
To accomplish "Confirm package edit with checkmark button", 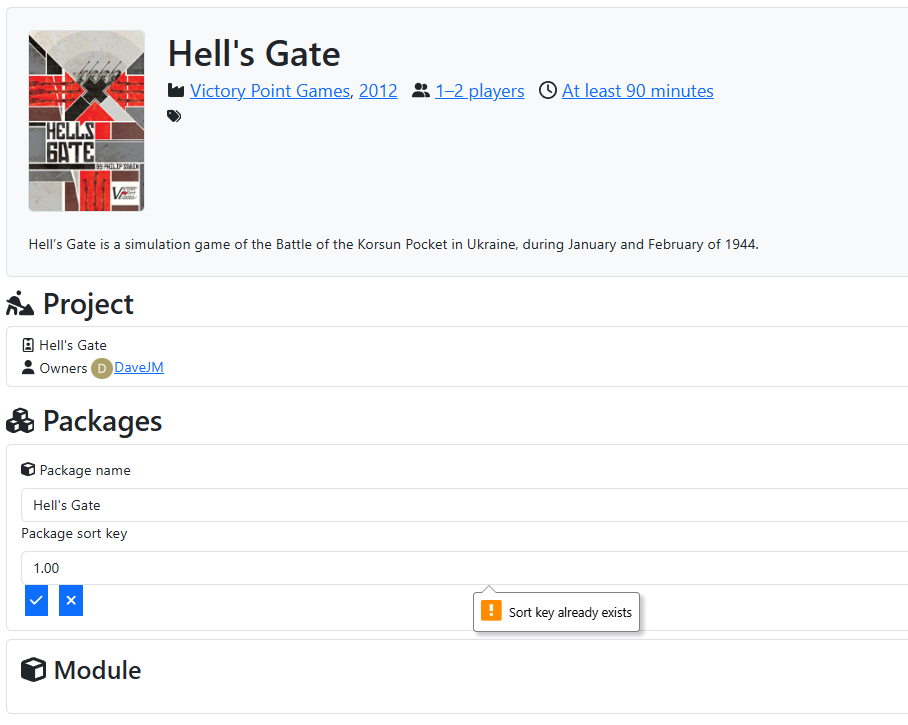I will pyautogui.click(x=37, y=600).
